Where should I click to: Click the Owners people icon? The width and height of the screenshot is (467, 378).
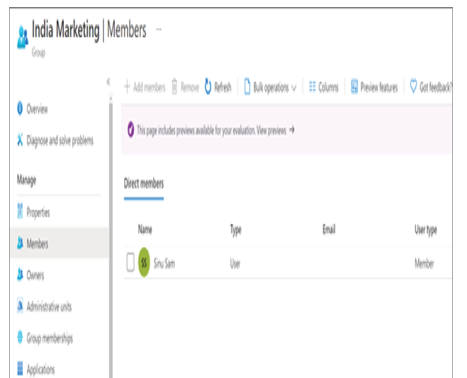click(x=20, y=274)
